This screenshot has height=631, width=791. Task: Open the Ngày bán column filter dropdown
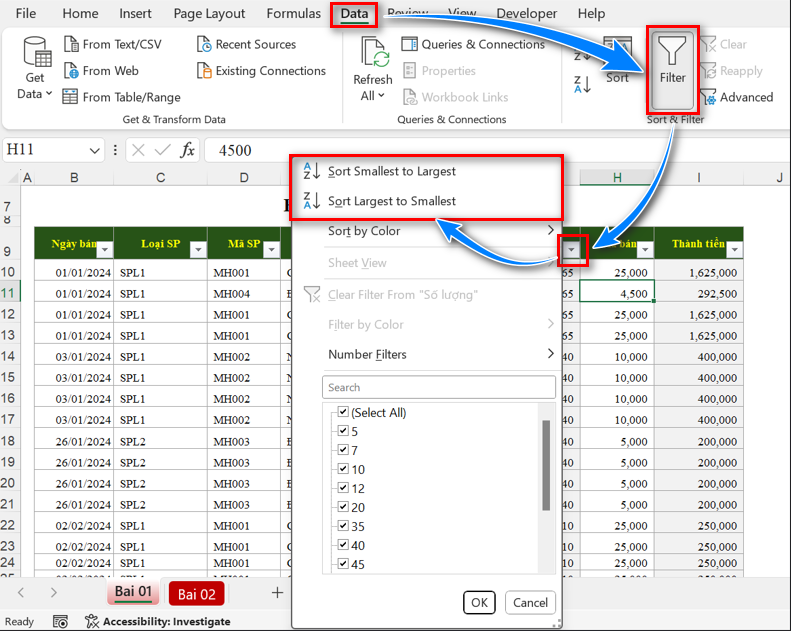tap(105, 249)
